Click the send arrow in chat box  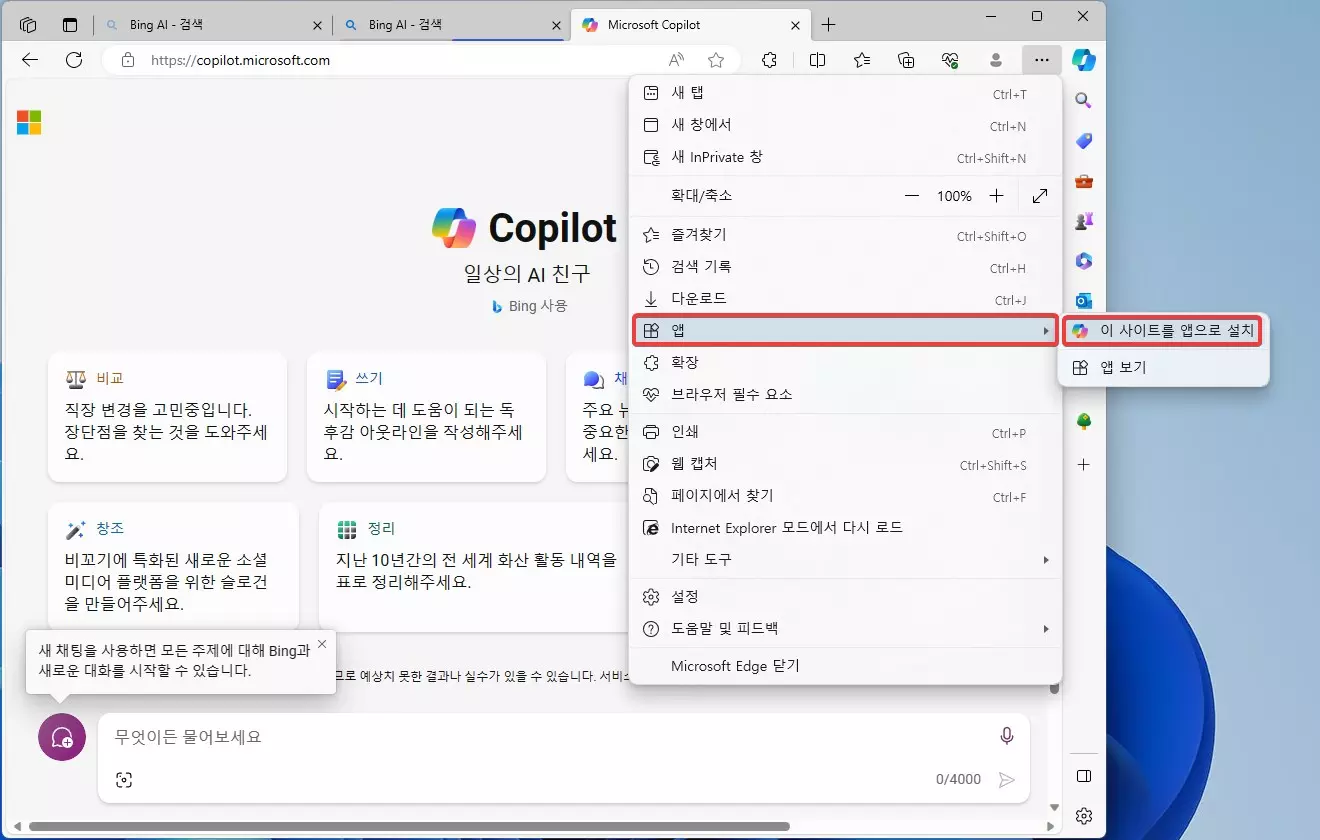[1007, 779]
